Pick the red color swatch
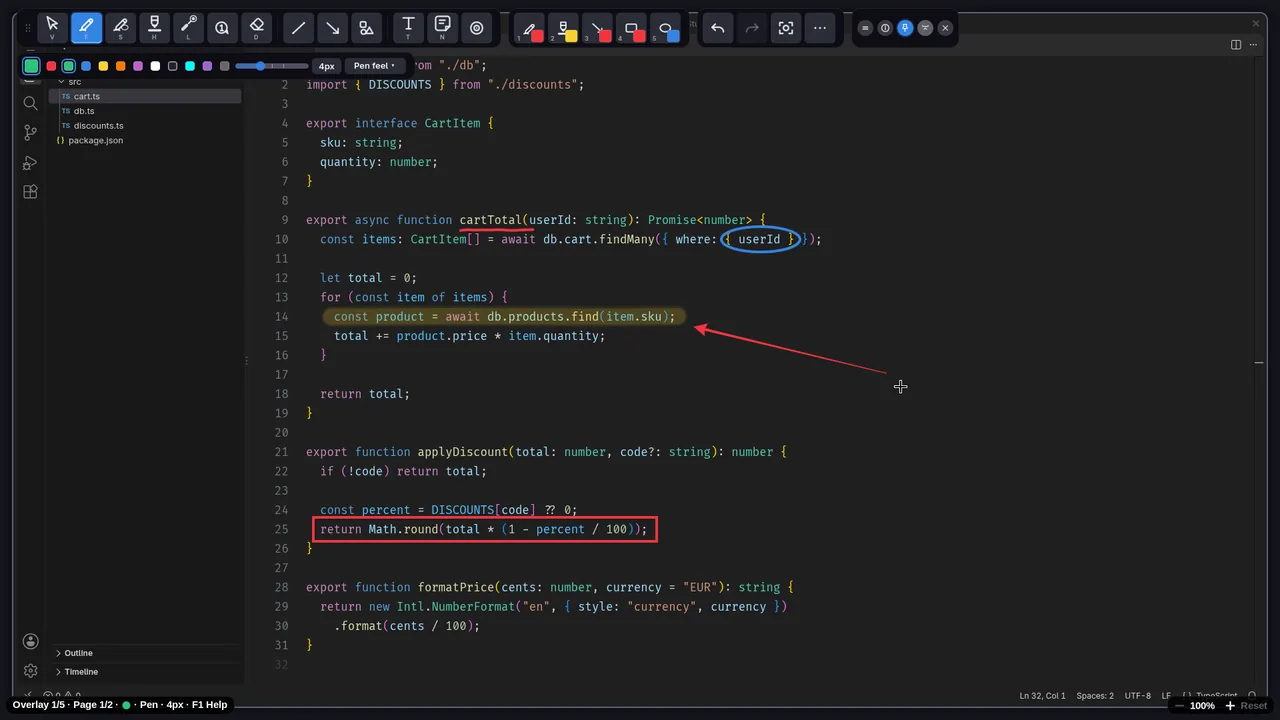 [x=51, y=66]
